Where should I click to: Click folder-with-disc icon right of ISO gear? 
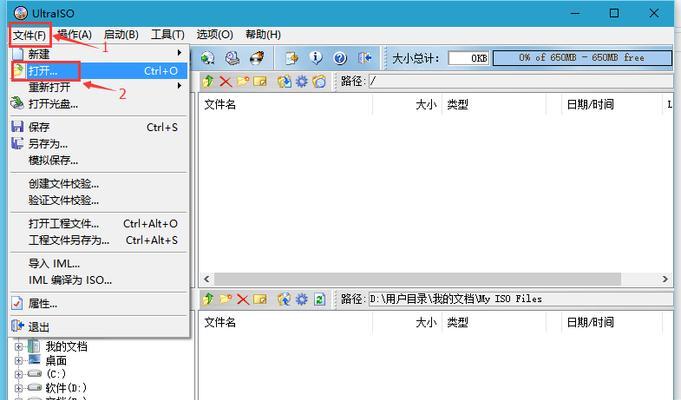click(319, 81)
